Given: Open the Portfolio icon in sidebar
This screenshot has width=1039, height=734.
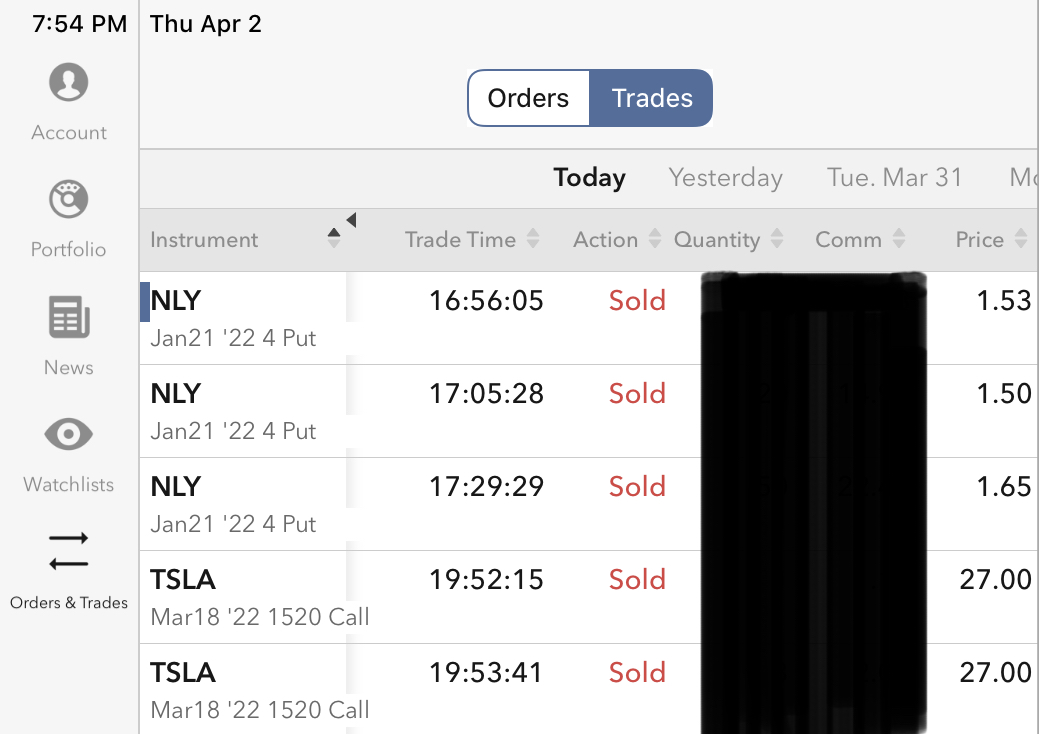Looking at the screenshot, I should coord(69,199).
